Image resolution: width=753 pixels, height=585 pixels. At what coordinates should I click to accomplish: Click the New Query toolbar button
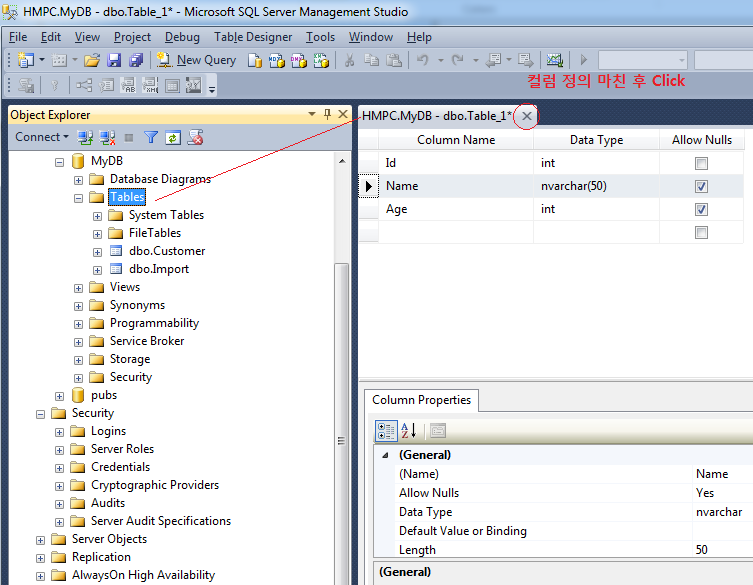point(196,60)
